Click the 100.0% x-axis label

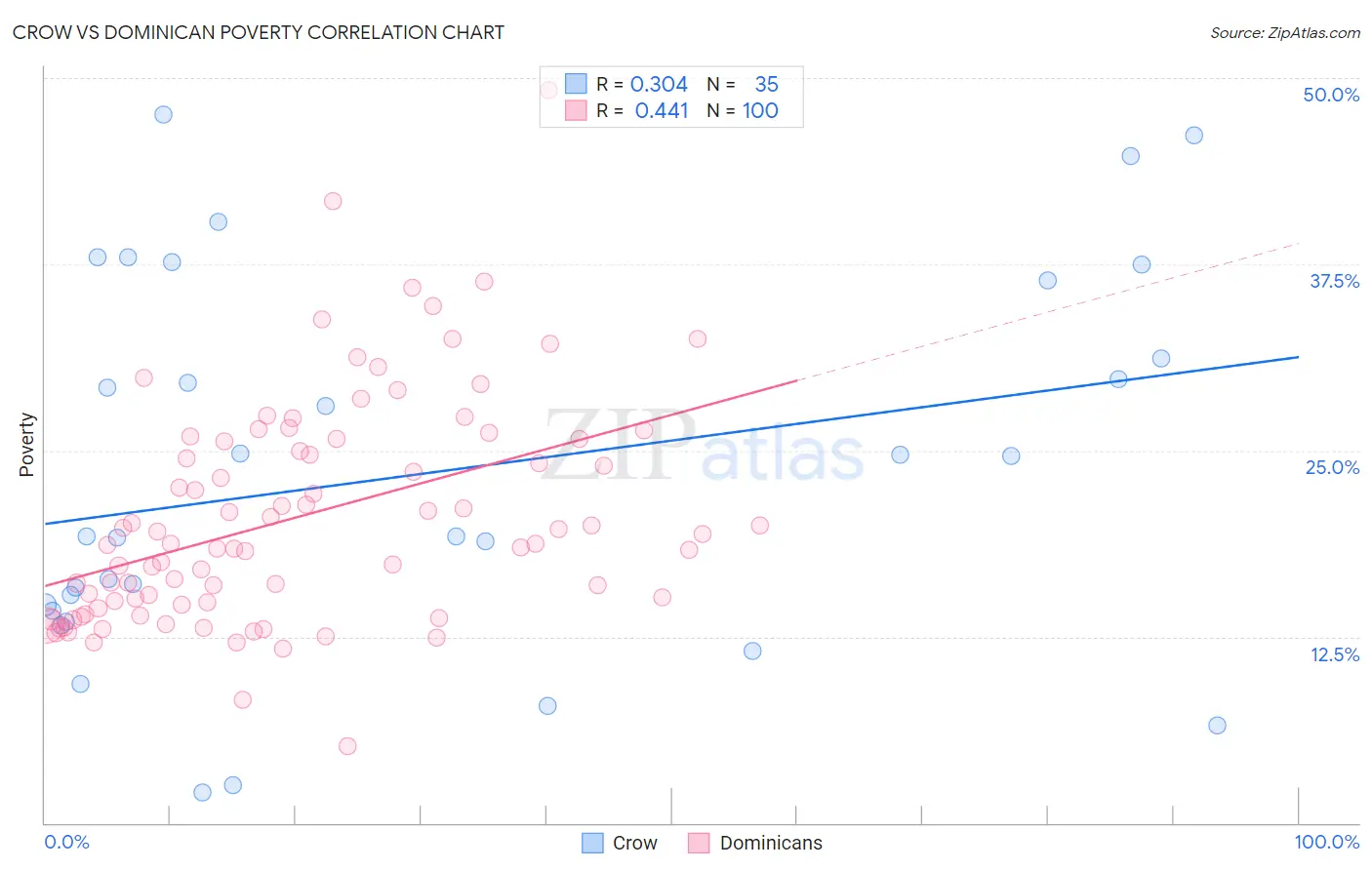pos(1326,842)
